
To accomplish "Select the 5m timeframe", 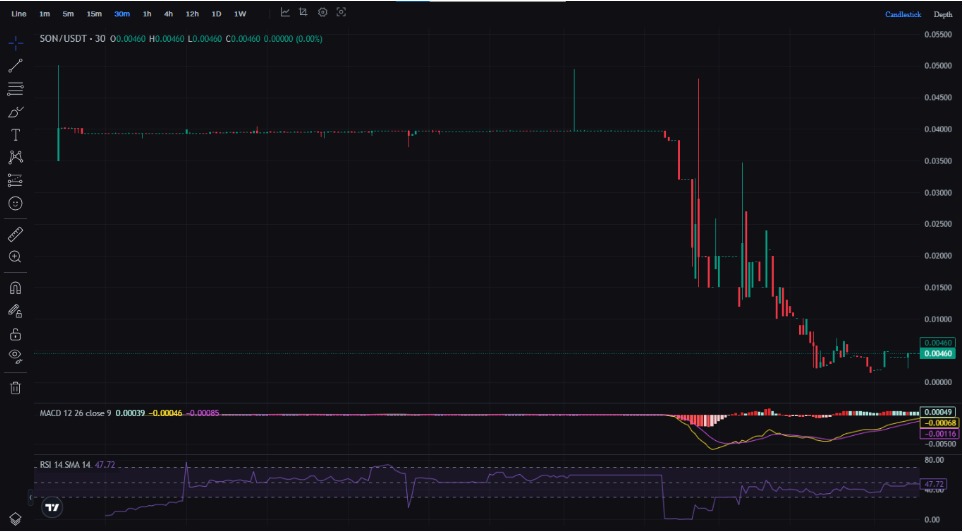I will [x=68, y=14].
